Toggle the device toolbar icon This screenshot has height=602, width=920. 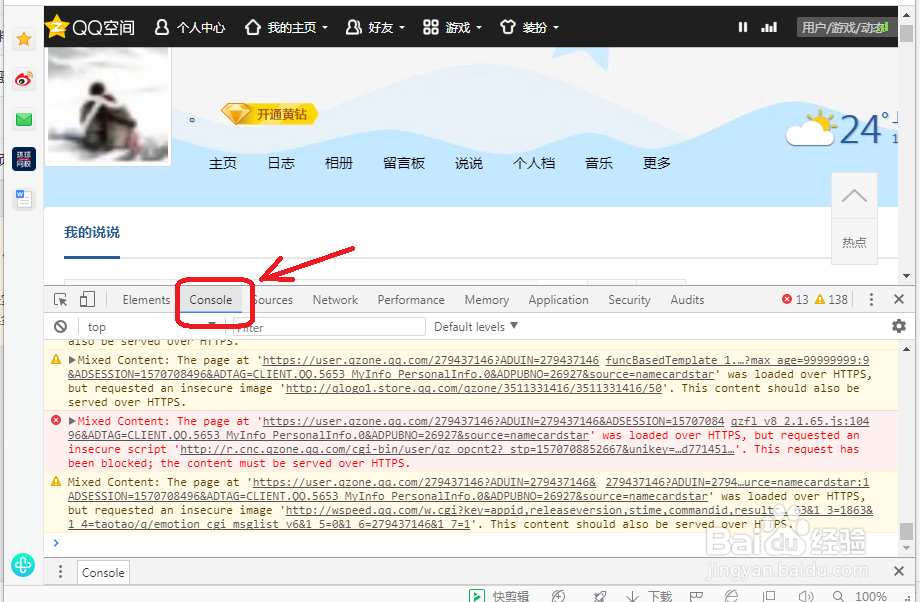click(x=87, y=299)
